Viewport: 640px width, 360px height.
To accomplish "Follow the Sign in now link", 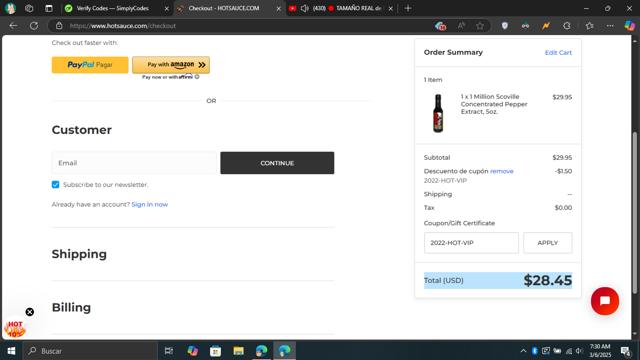I will tap(150, 204).
